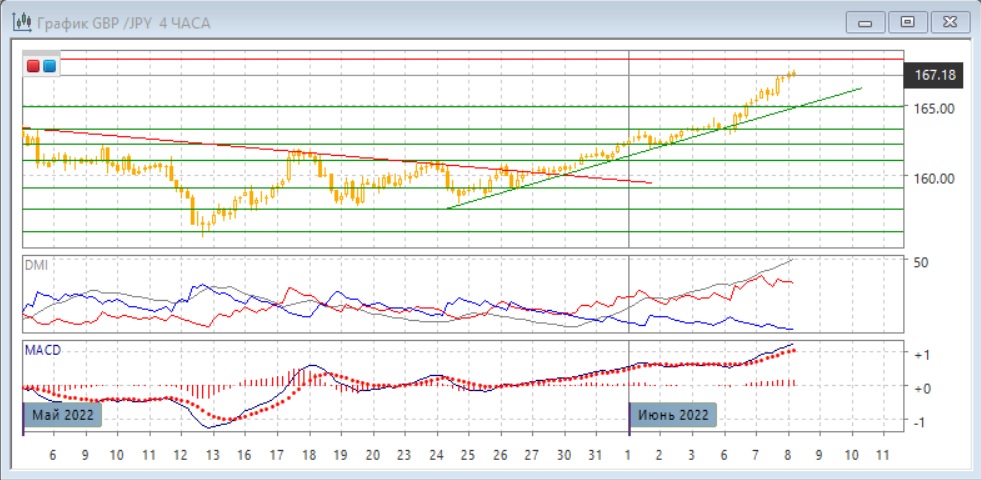This screenshot has height=480, width=981.
Task: Click the DMI indicator label
Action: pyautogui.click(x=37, y=264)
